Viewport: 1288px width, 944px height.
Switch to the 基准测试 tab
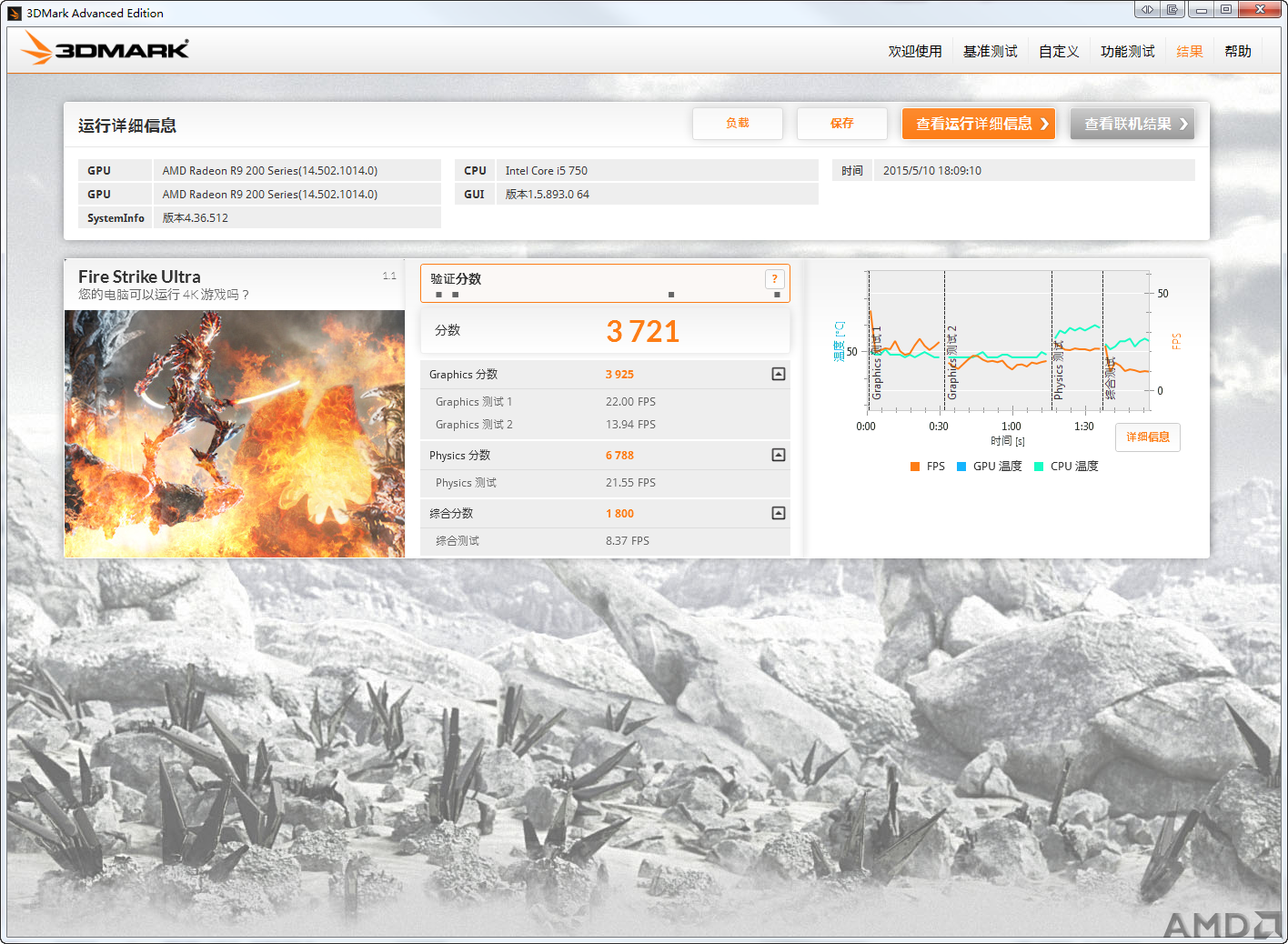[x=991, y=51]
